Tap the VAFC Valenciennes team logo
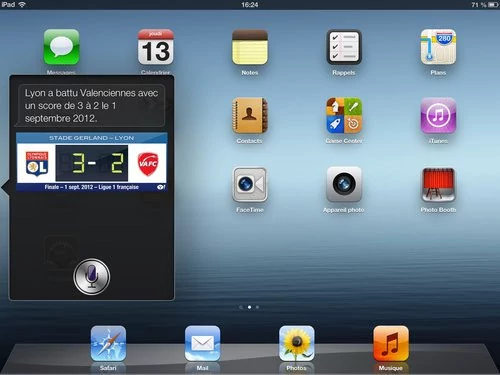The width and height of the screenshot is (500, 375). pos(148,164)
